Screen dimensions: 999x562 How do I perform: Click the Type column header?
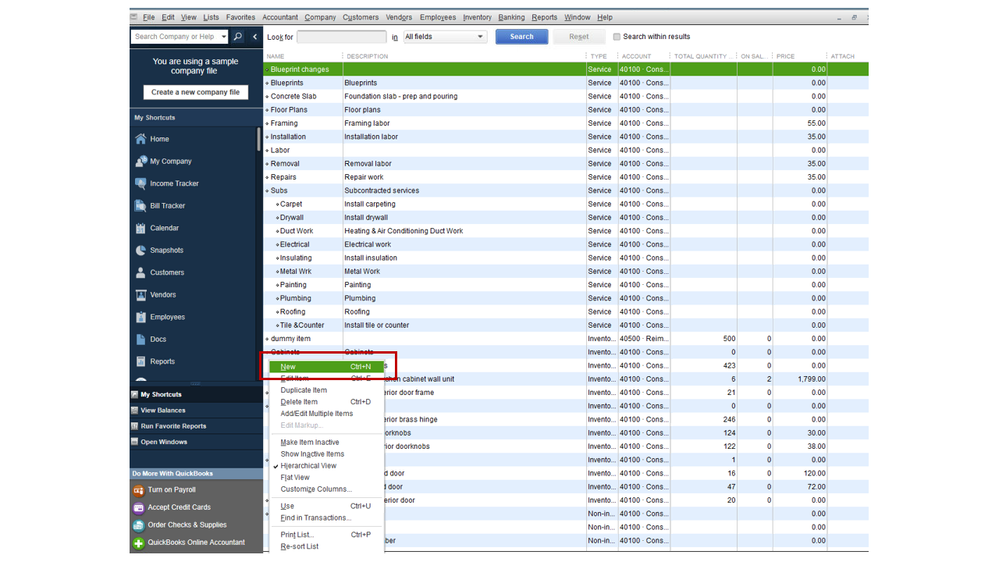598,56
